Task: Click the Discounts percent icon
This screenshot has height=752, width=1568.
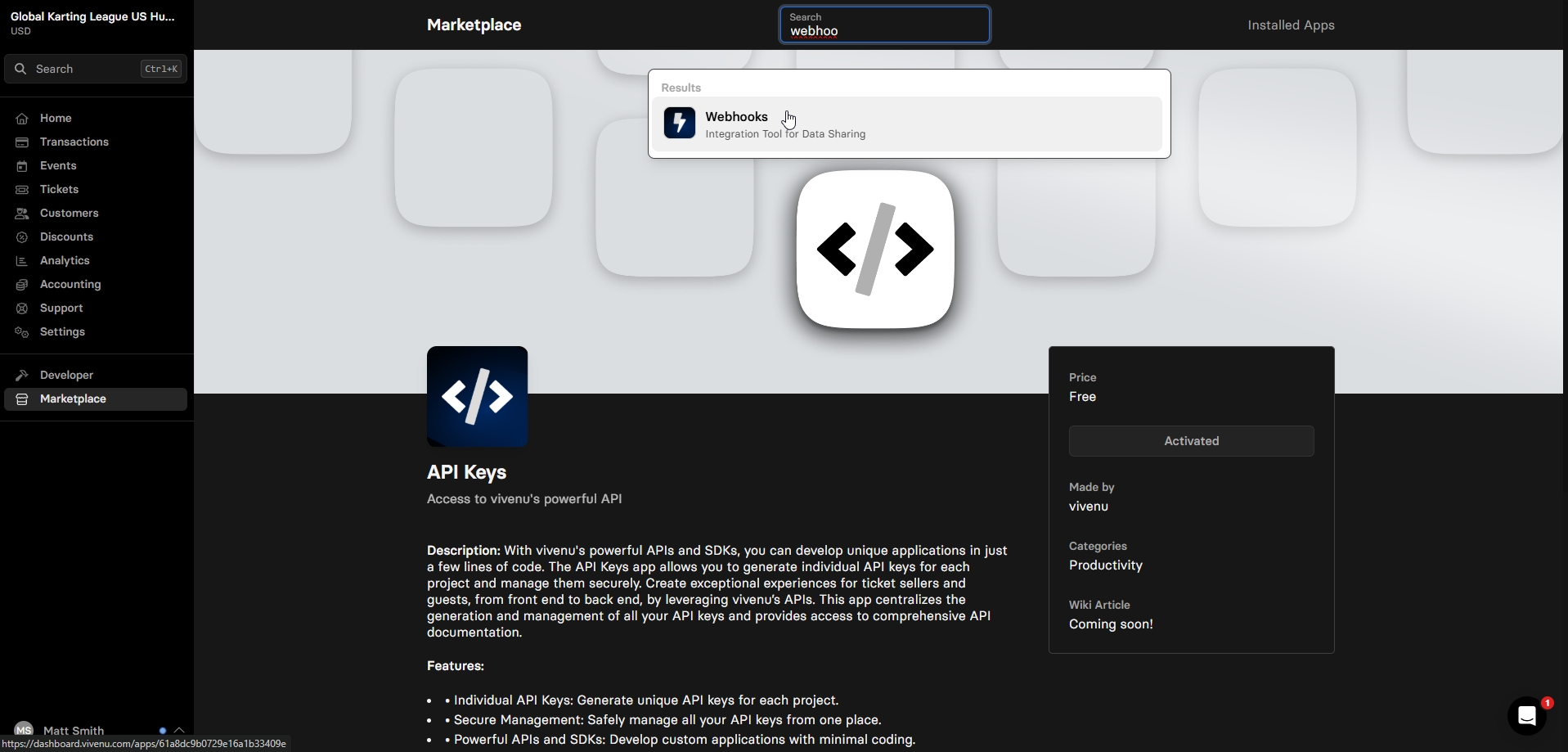Action: 22,237
